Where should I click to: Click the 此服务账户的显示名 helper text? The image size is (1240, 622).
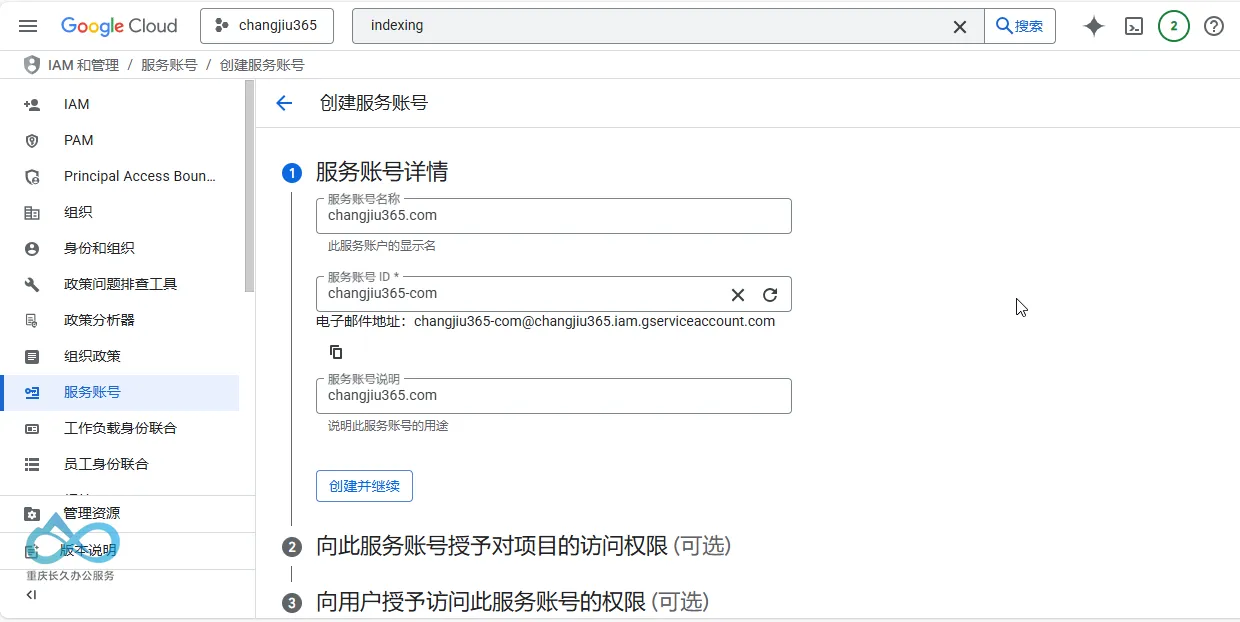[382, 246]
